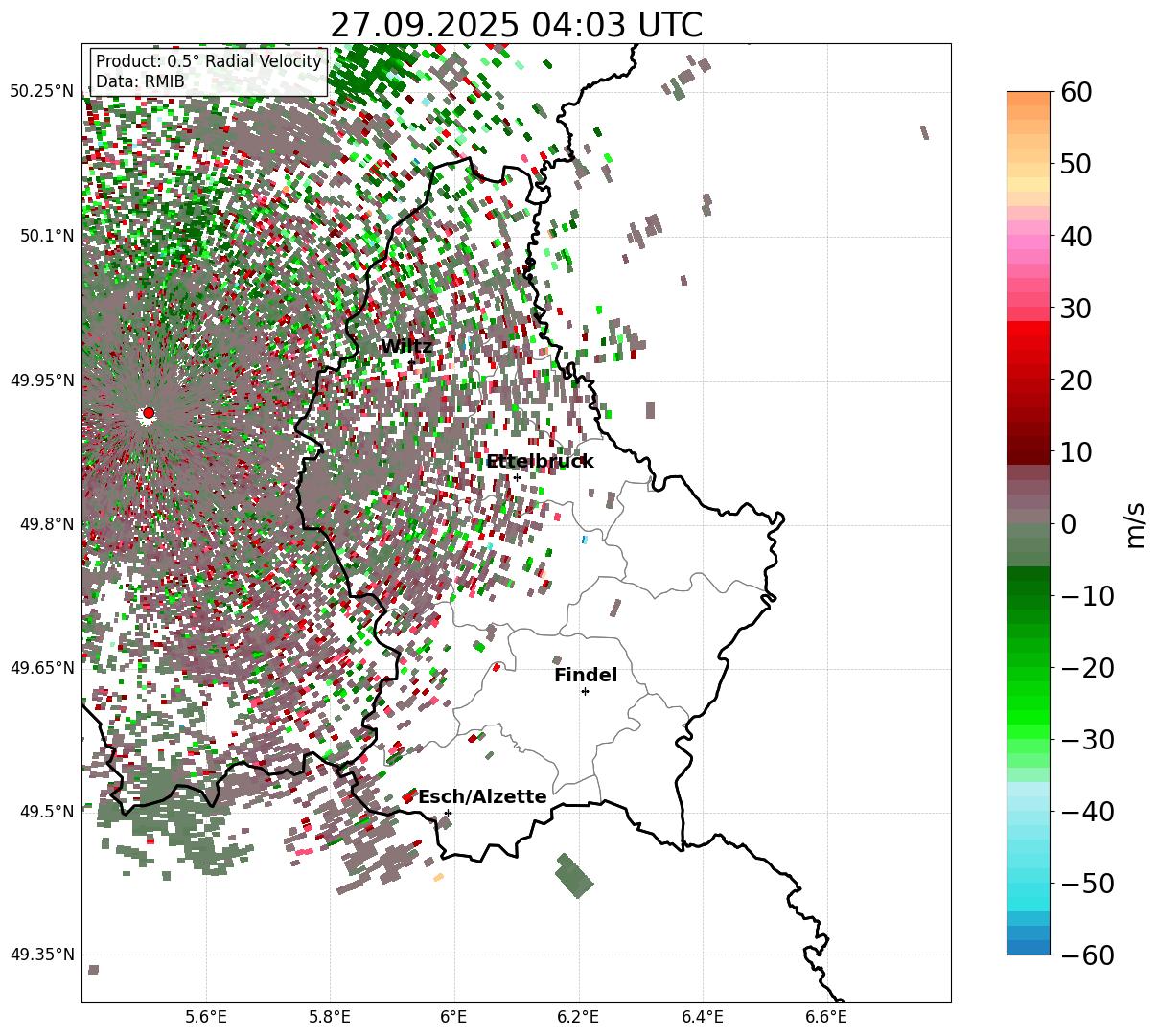Click the 49.95°N latitude label
The height and width of the screenshot is (1036, 1157).
(42, 380)
